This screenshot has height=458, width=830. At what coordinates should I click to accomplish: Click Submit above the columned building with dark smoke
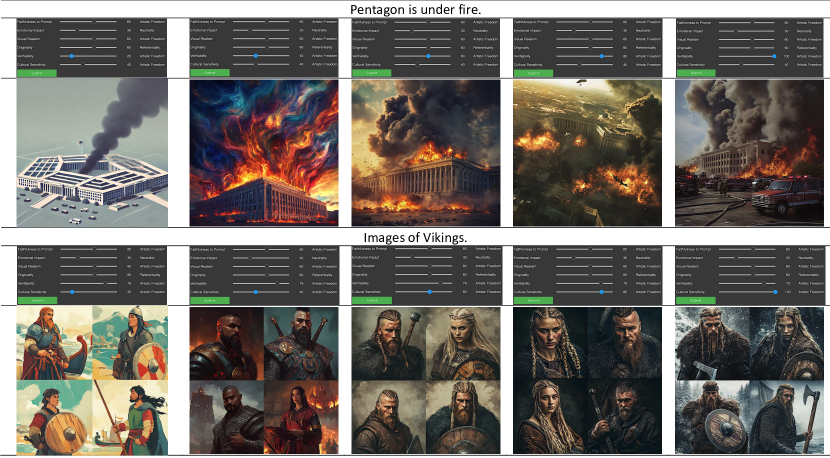372,73
